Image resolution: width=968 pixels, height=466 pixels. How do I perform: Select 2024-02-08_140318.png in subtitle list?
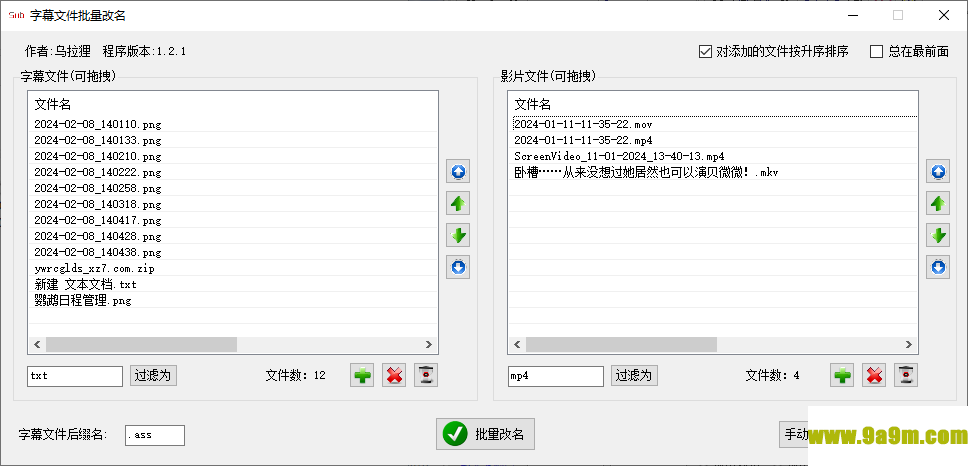233,204
